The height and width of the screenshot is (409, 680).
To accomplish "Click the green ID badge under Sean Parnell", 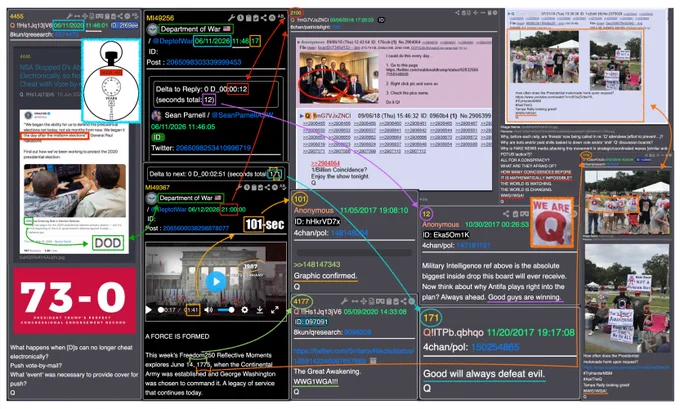I will point(157,137).
